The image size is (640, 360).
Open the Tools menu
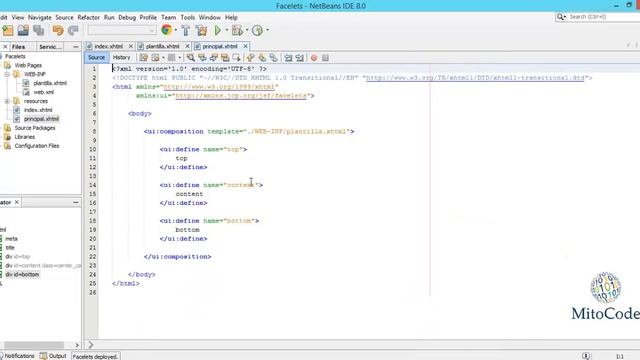(x=188, y=18)
